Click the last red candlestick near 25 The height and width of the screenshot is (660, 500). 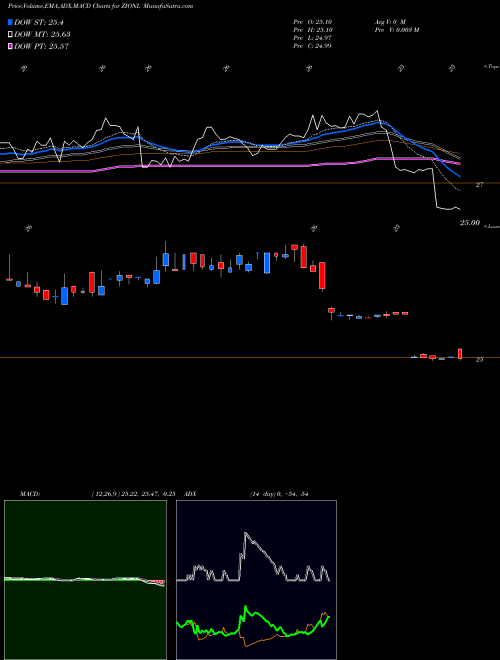tap(460, 354)
